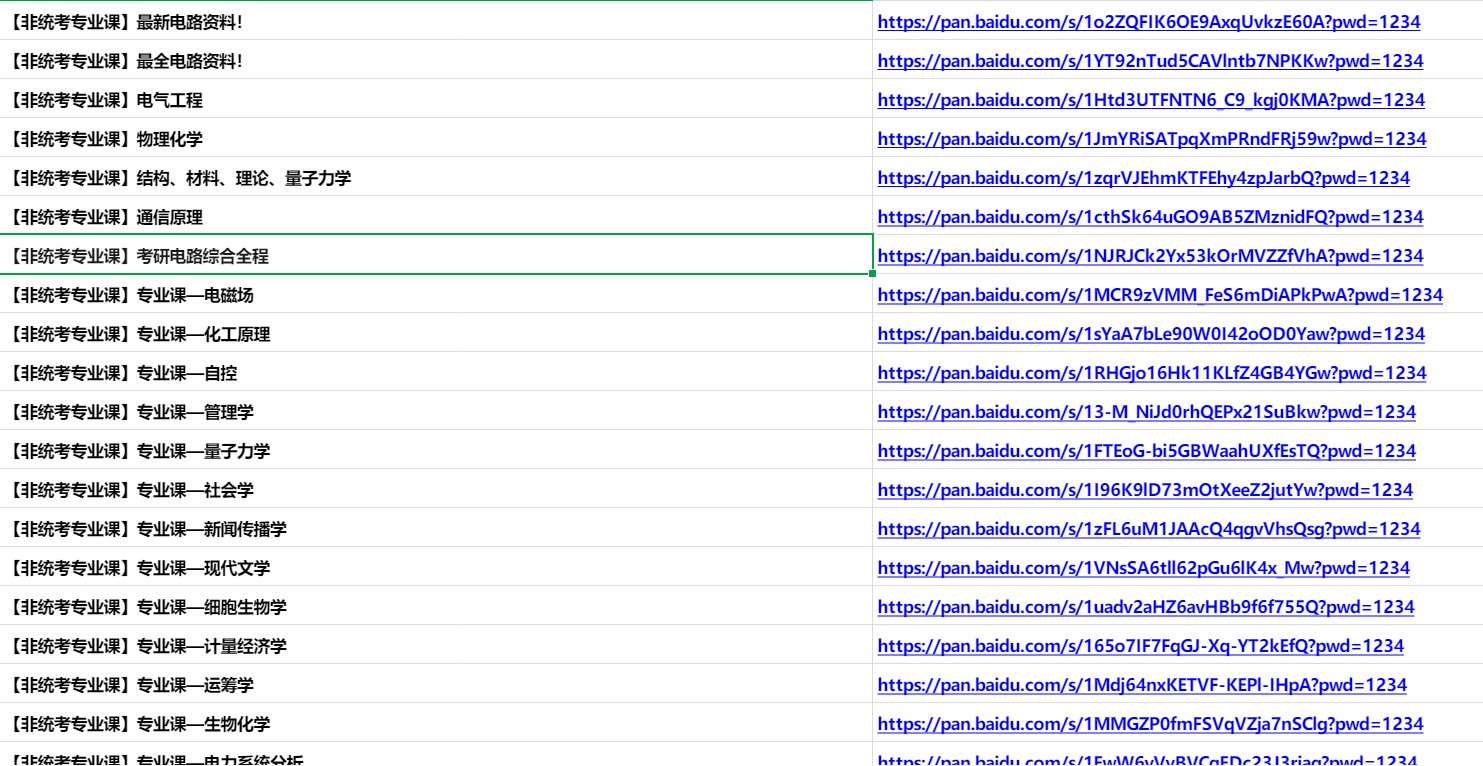Viewport: 1483px width, 766px height.
Task: Select the cell 专业课—生物化学
Action: pyautogui.click(x=436, y=723)
